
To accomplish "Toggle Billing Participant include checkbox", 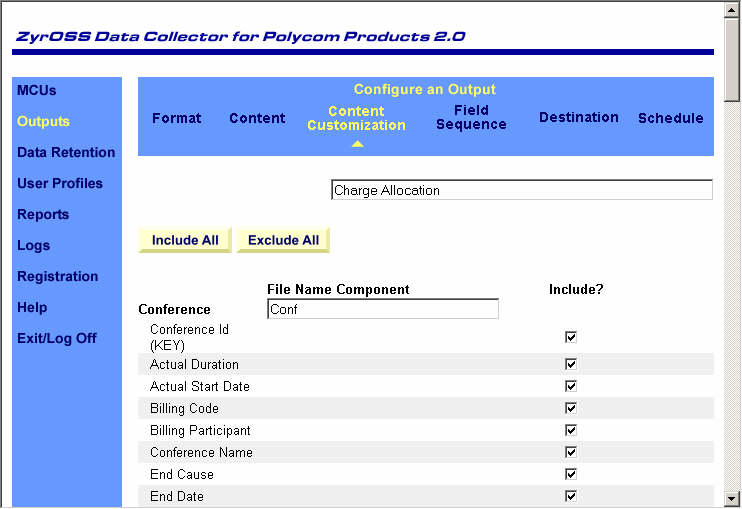I will click(571, 430).
